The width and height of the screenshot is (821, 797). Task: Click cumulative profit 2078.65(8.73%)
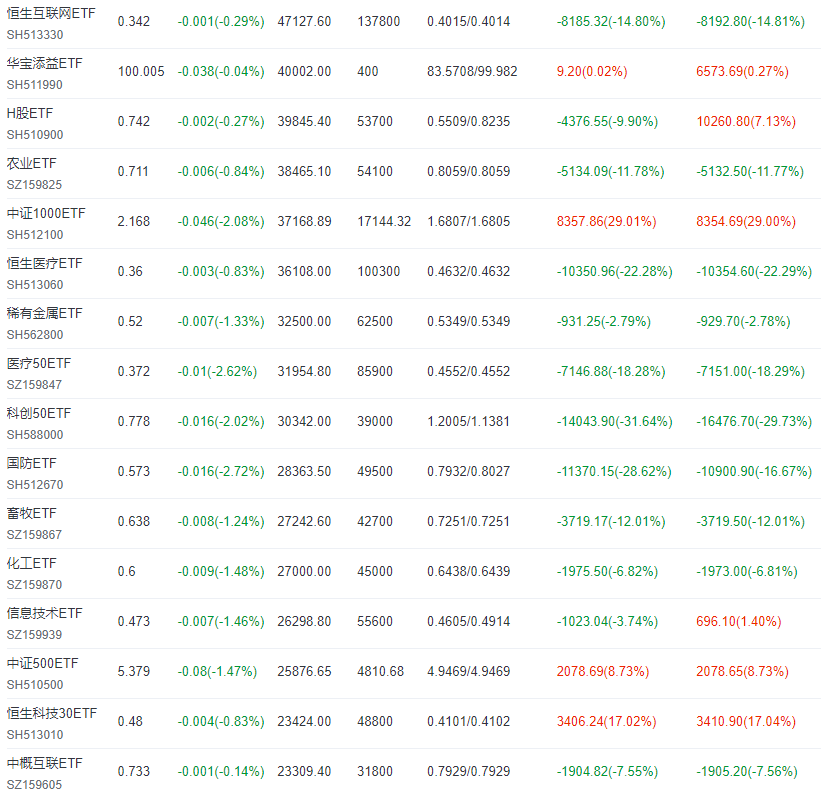[742, 671]
